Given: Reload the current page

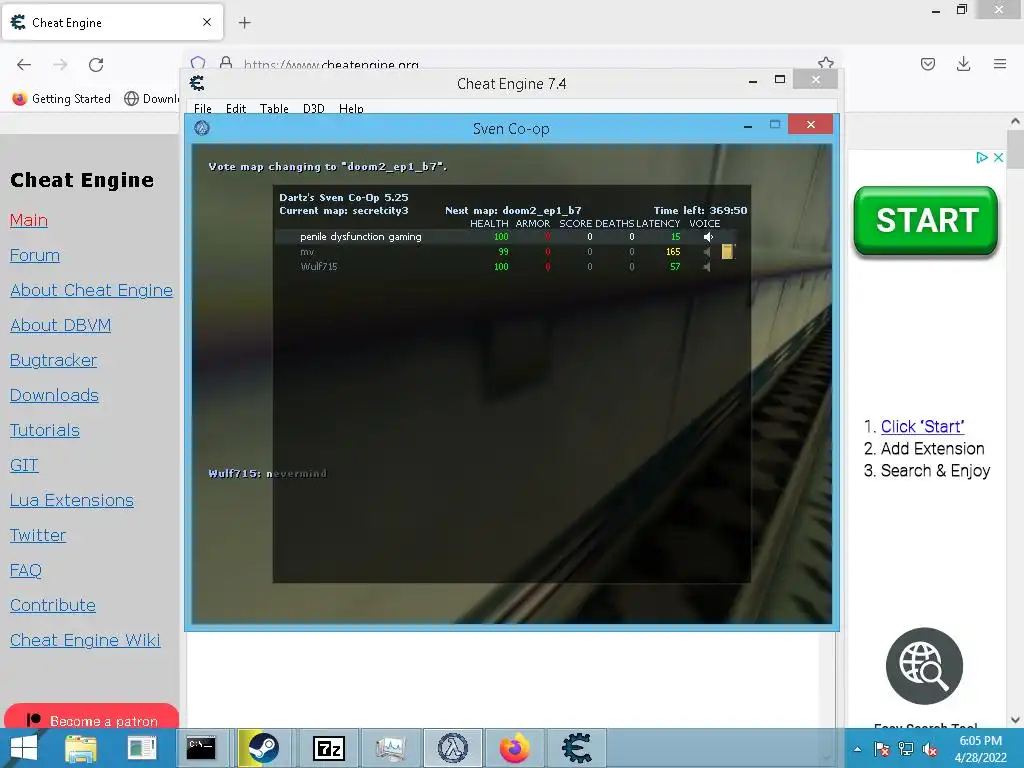Looking at the screenshot, I should (x=96, y=64).
